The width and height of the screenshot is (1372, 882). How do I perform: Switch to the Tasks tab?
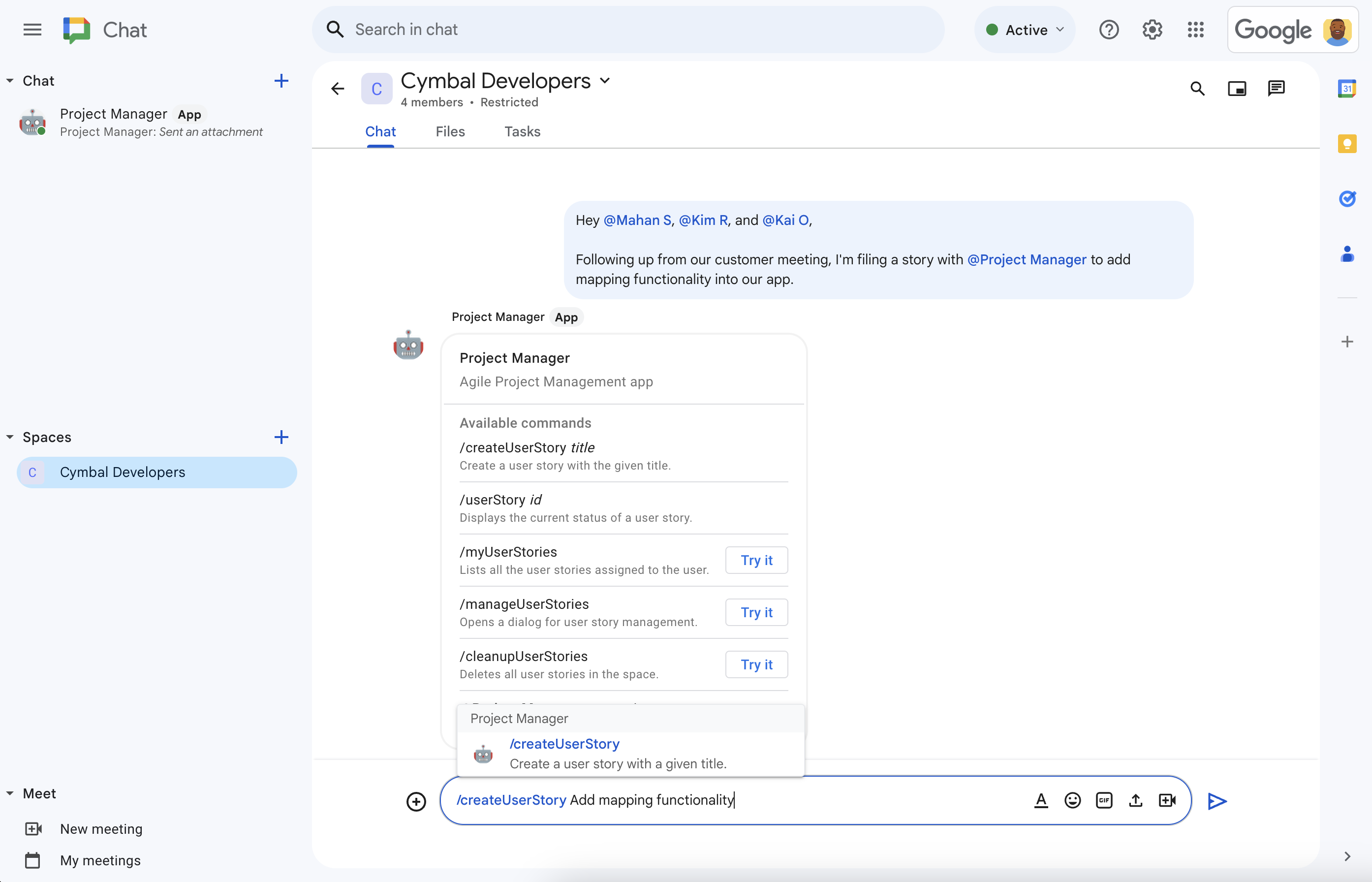[x=521, y=131]
